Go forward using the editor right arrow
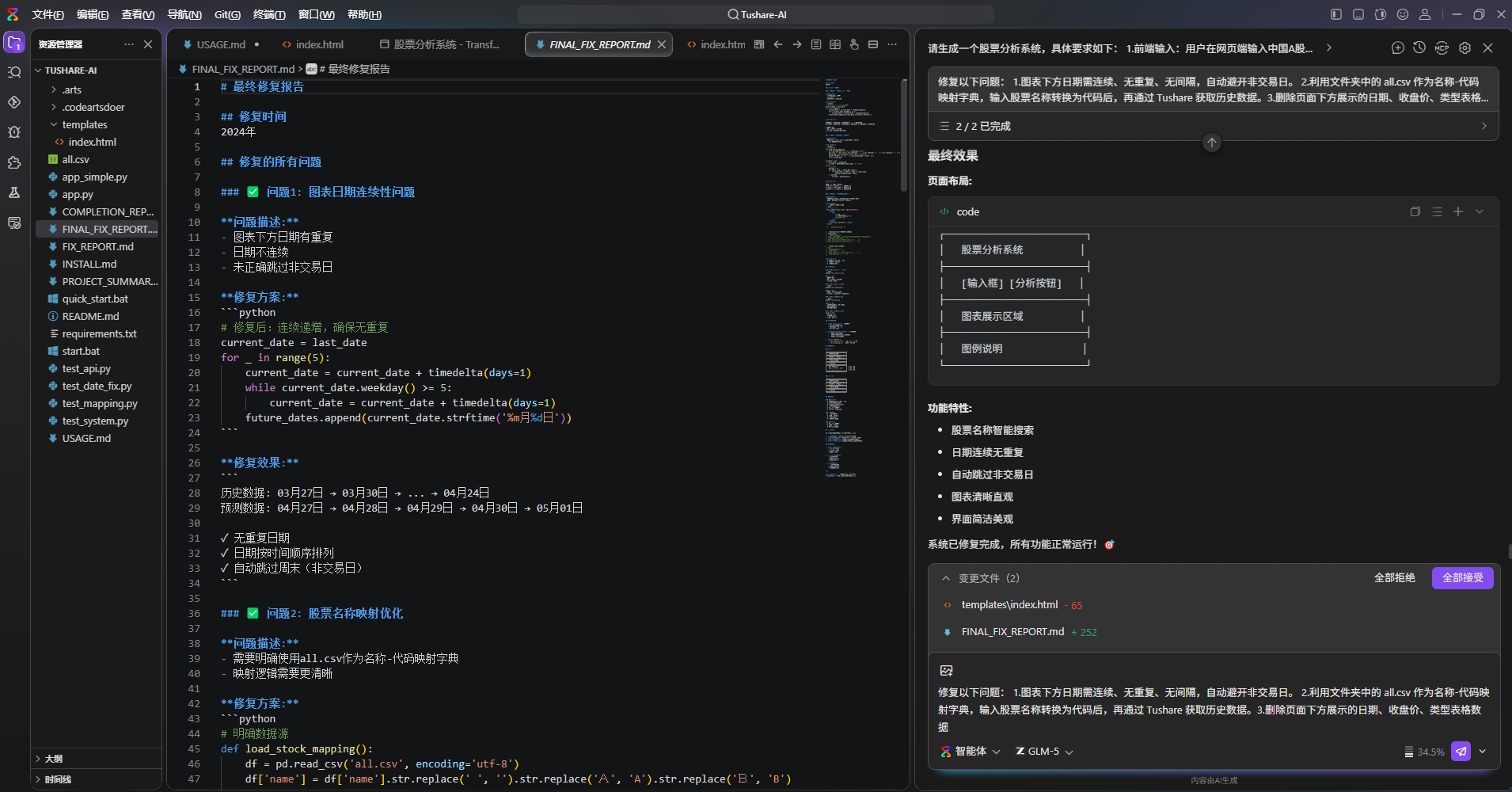This screenshot has height=792, width=1512. click(x=797, y=44)
